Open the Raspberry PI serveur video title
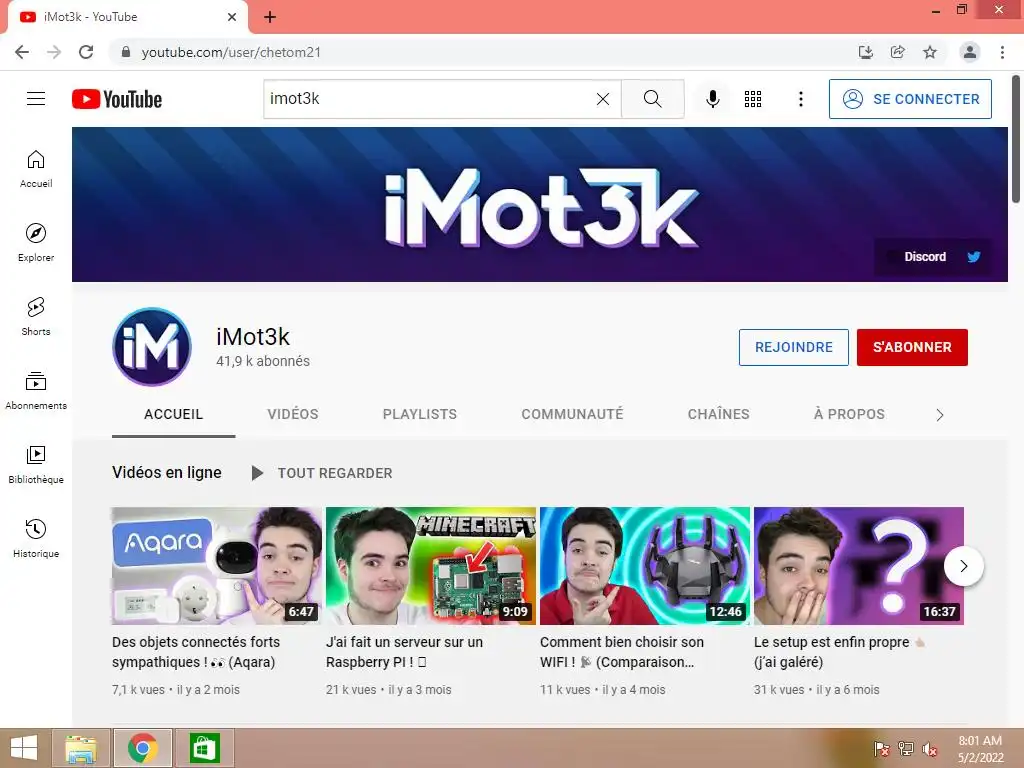The height and width of the screenshot is (768, 1024). click(404, 652)
